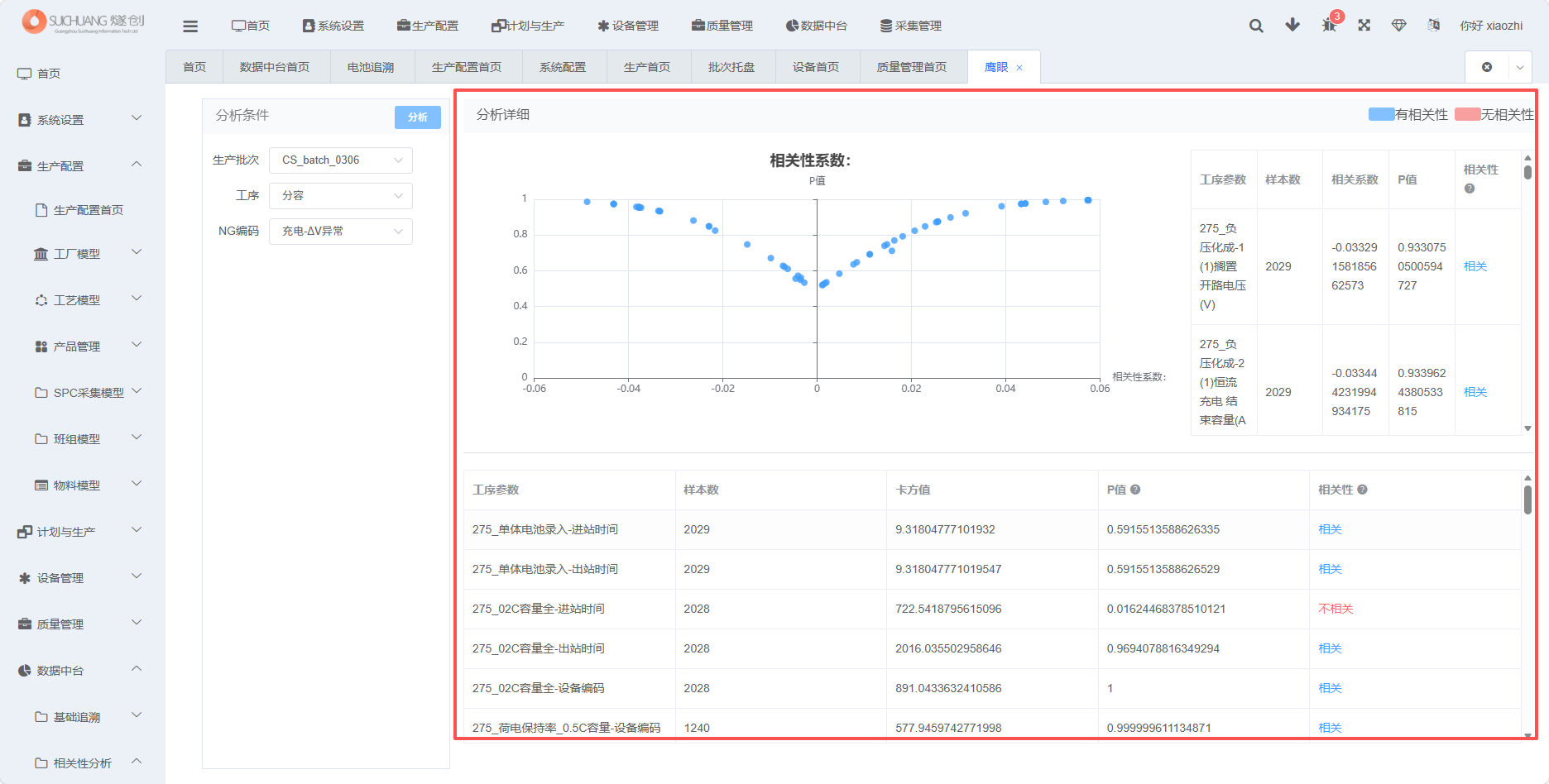1549x784 pixels.
Task: Click the 计划与生产 sidebar icon
Action: (25, 532)
